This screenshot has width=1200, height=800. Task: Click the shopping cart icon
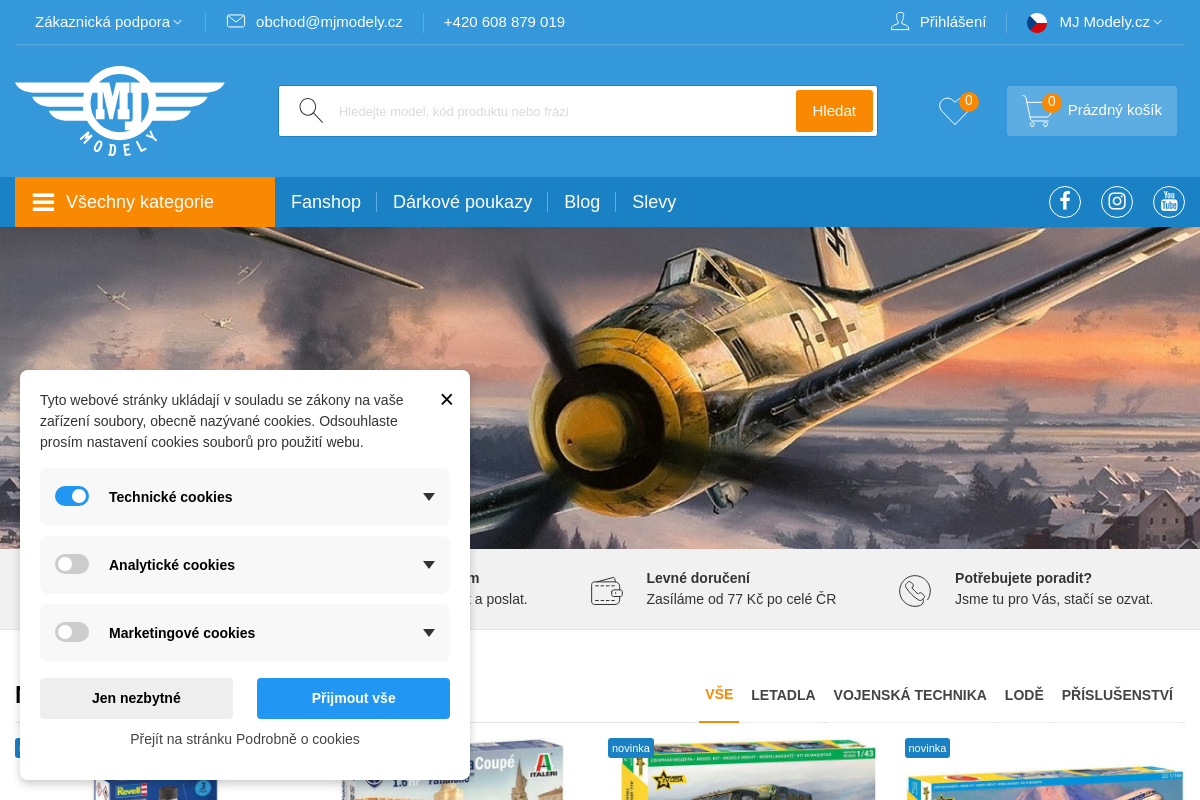point(1037,111)
